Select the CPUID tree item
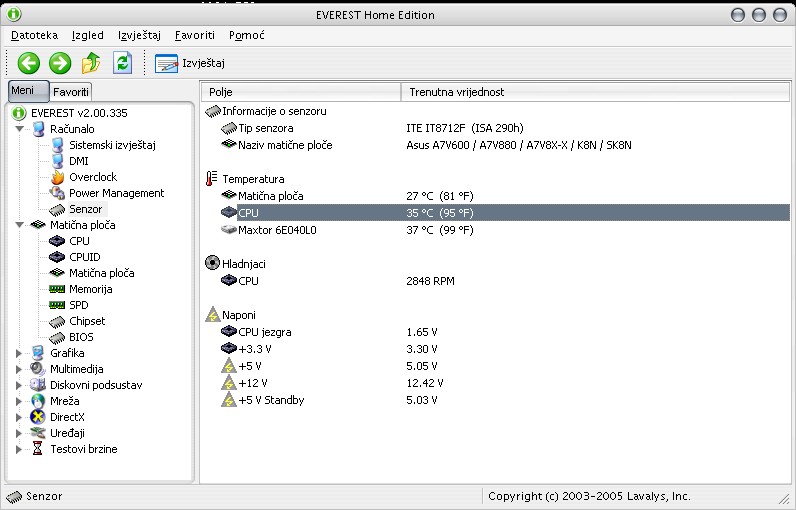Screen dimensions: 796x510 click(x=84, y=257)
